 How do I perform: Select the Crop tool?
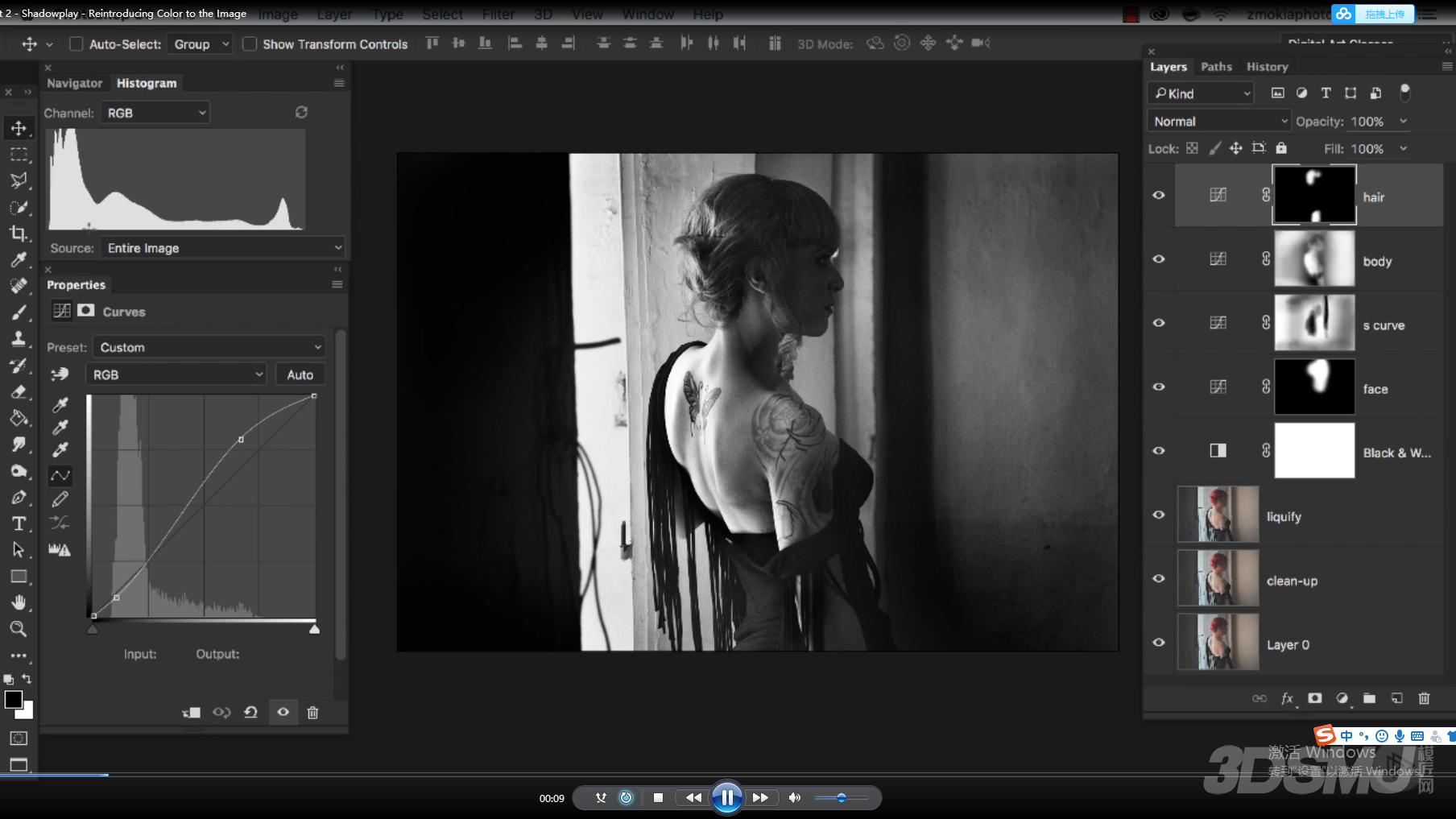pos(19,234)
